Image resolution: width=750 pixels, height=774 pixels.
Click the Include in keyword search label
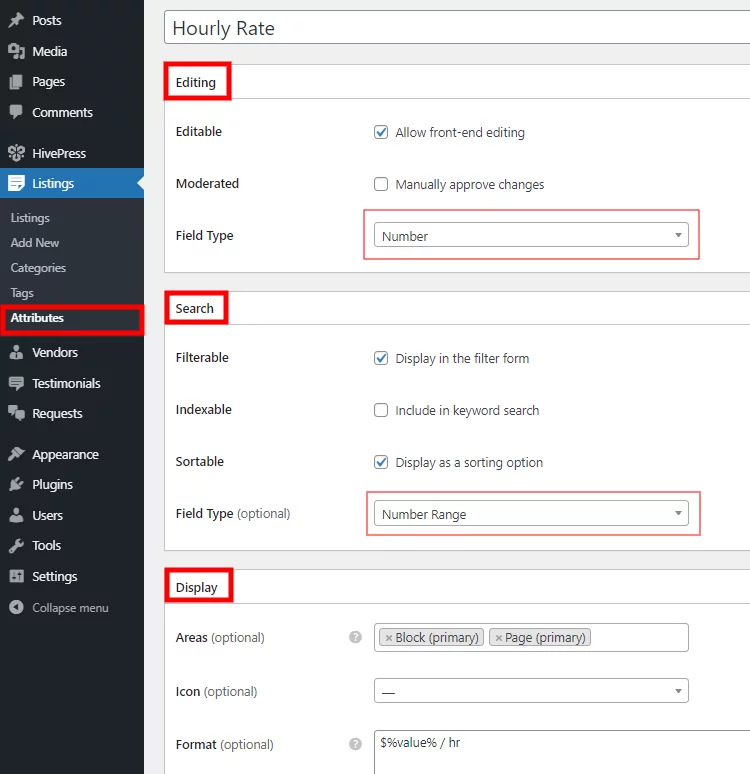[467, 411]
